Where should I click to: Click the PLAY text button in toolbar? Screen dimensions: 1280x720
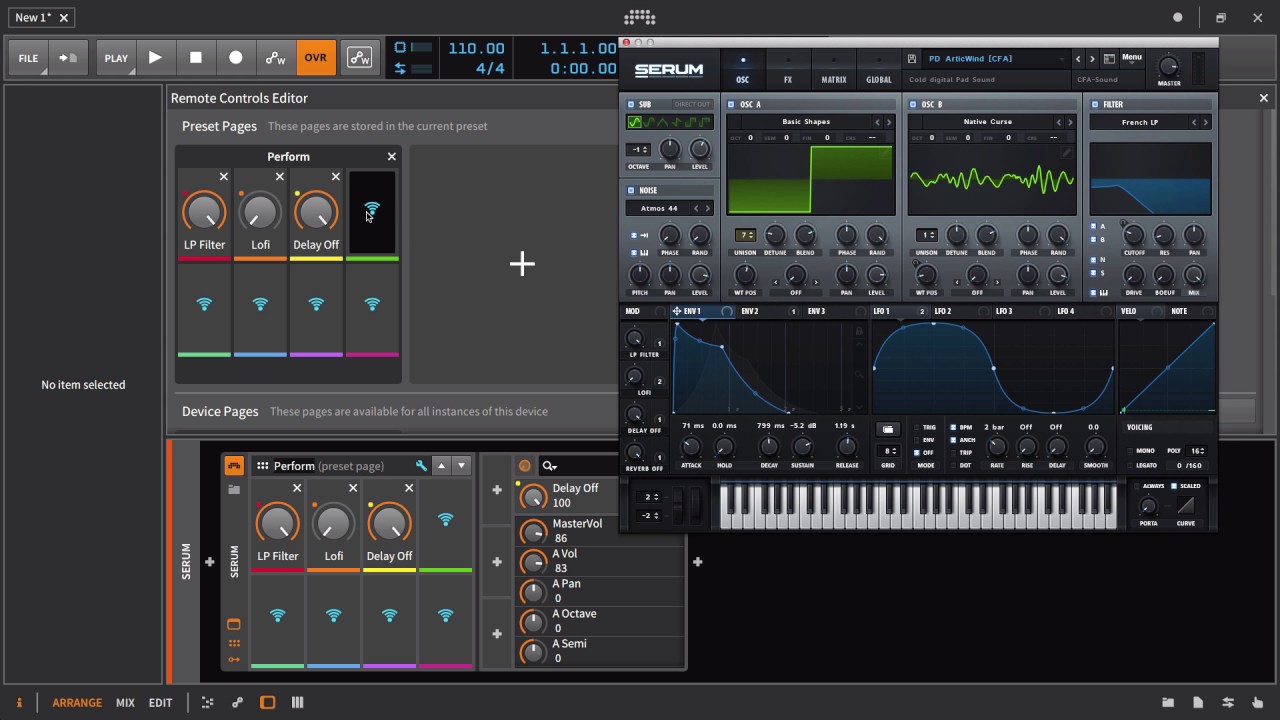[x=116, y=58]
